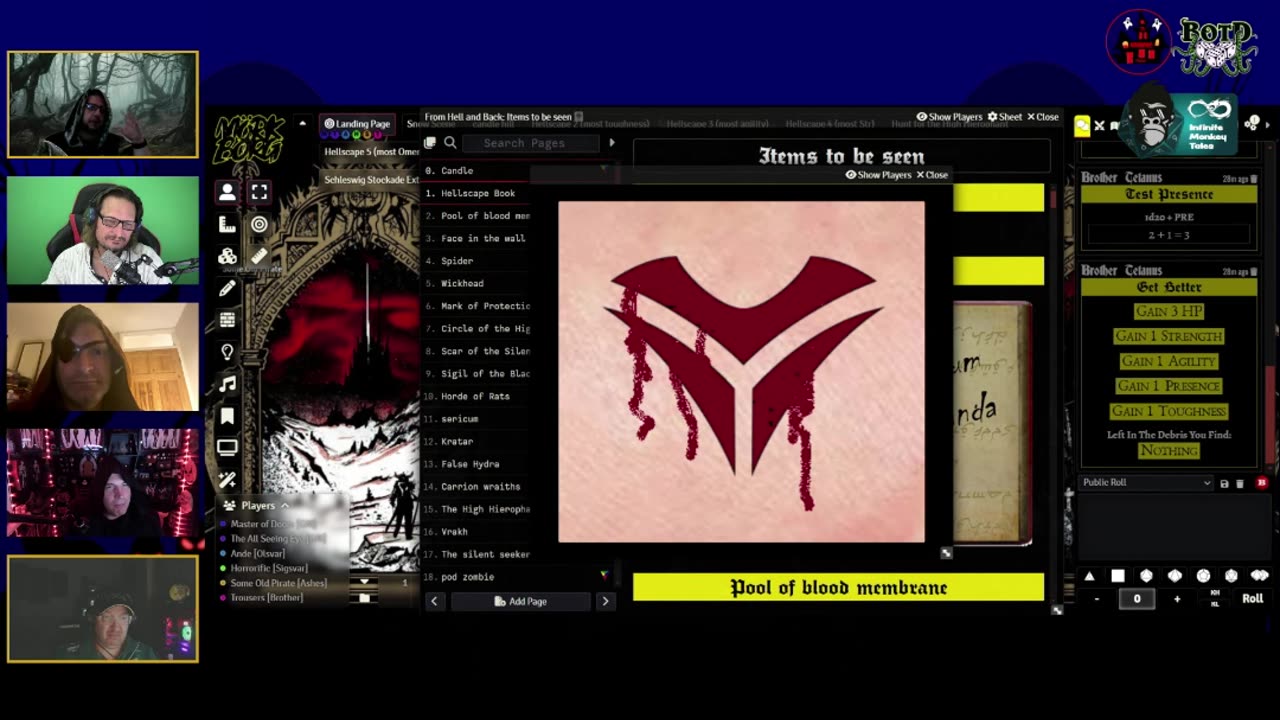This screenshot has width=1280, height=720.
Task: Collapse the scene navigation bar
Action: pos(302,124)
